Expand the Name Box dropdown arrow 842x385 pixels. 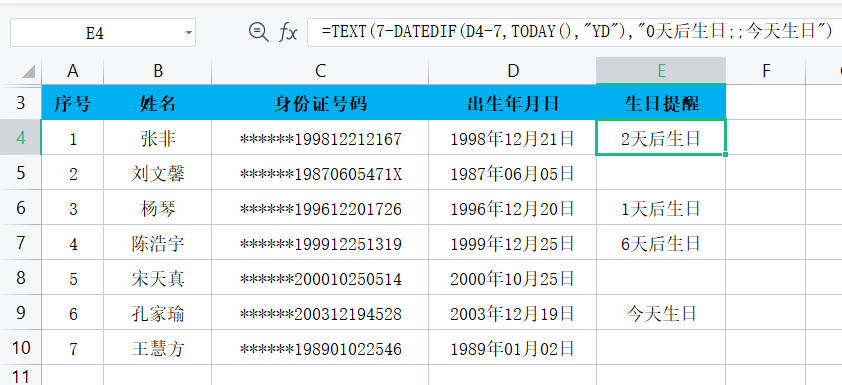[x=188, y=33]
